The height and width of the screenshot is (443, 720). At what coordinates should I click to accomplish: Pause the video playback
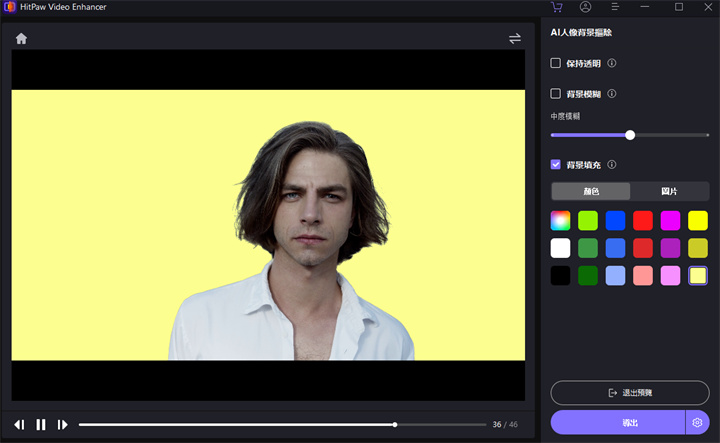41,425
